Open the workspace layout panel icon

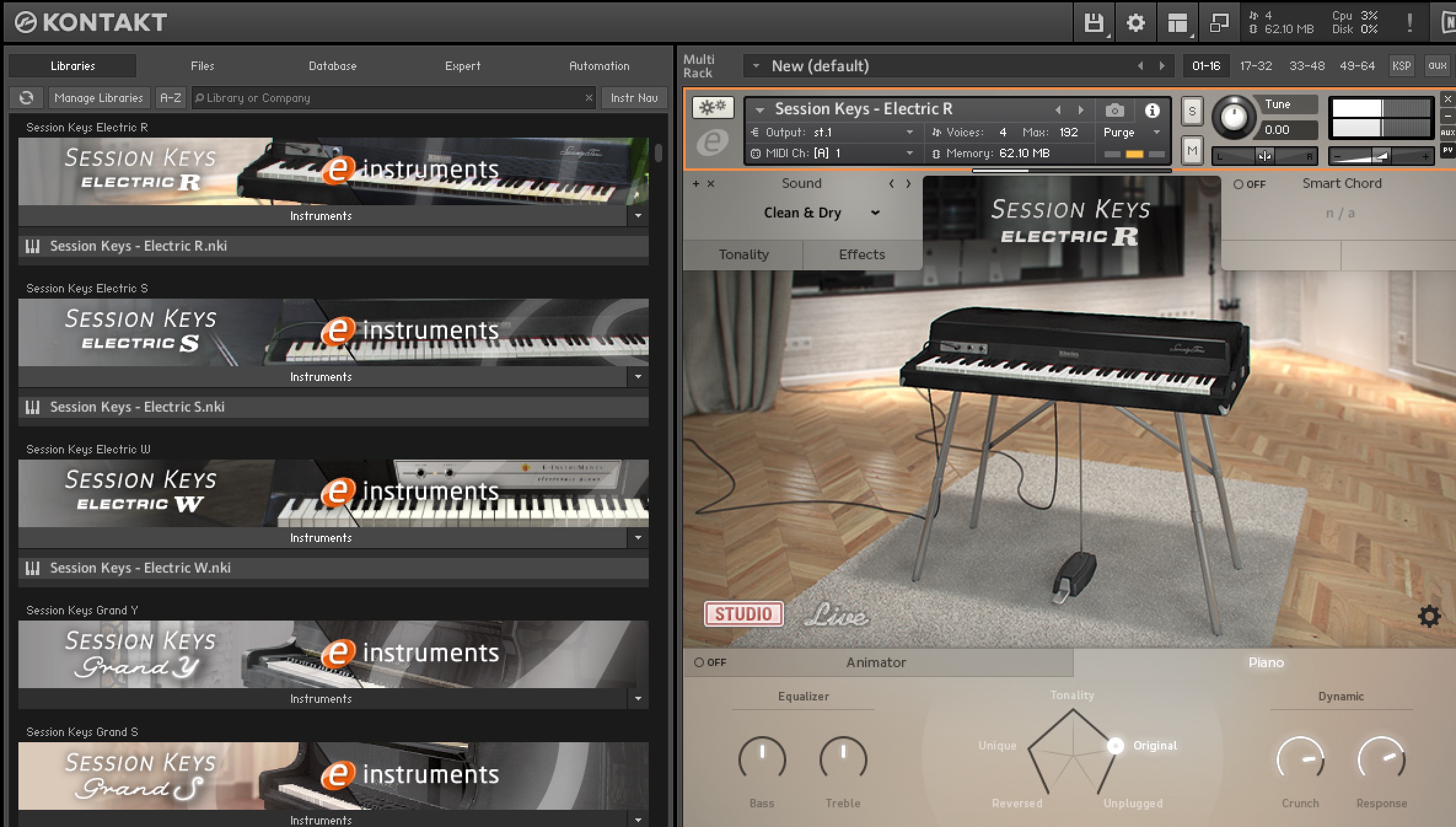1177,23
